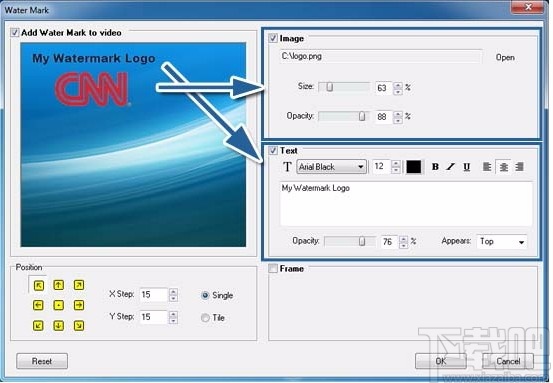Click the Reset button

(x=42, y=361)
